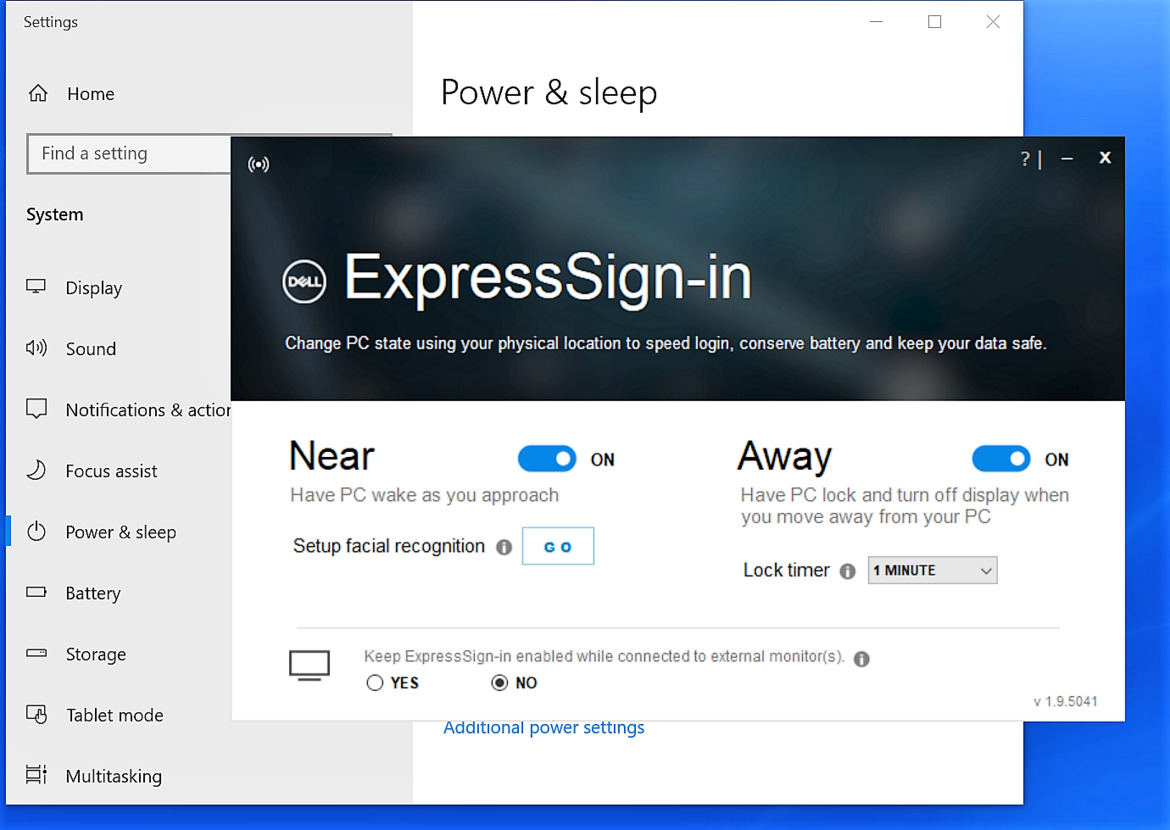Open ExpressSign-in help question mark
Screen dimensions: 1170x830
click(x=1025, y=158)
